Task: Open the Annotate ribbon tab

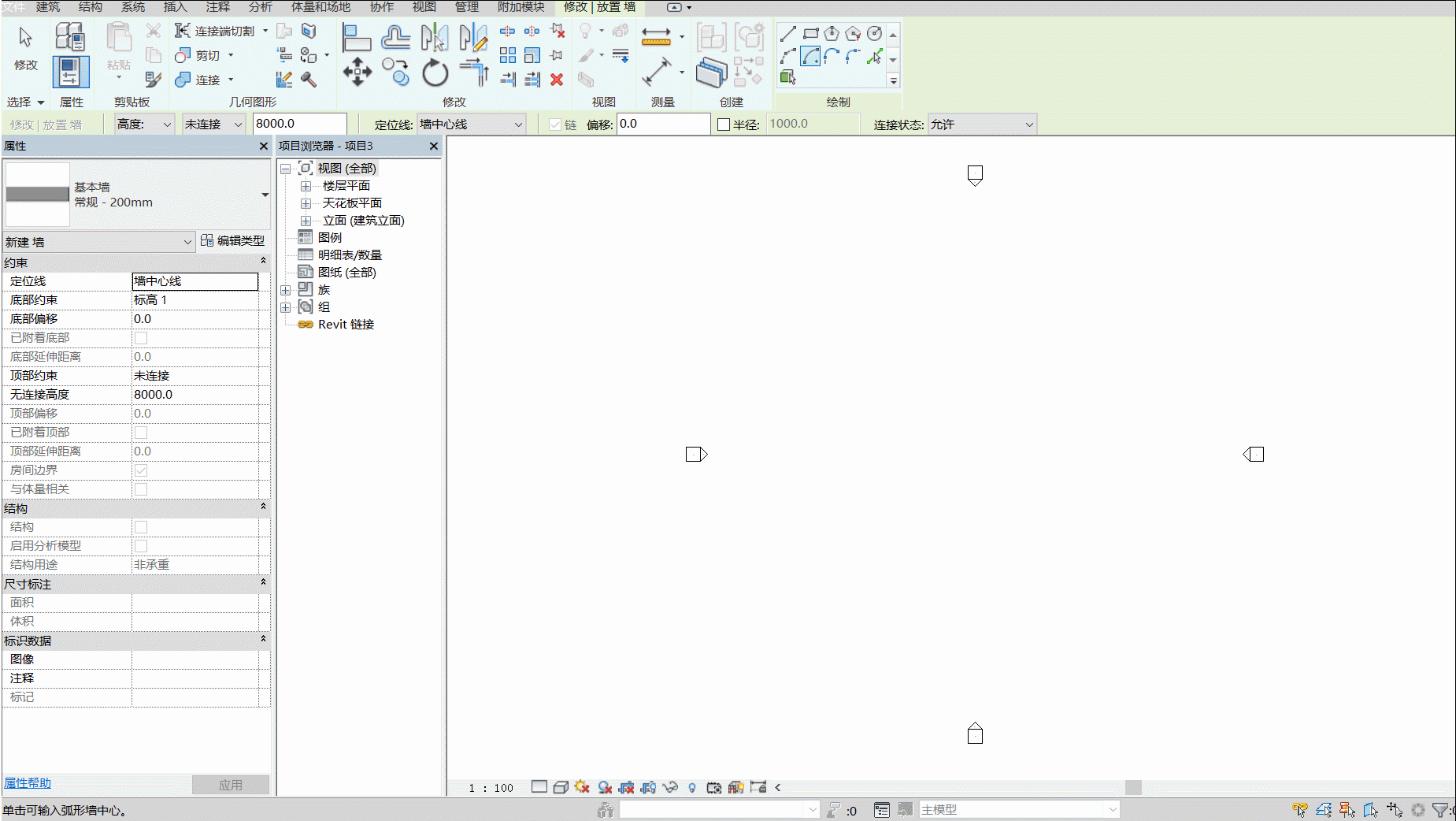Action: pyautogui.click(x=218, y=7)
